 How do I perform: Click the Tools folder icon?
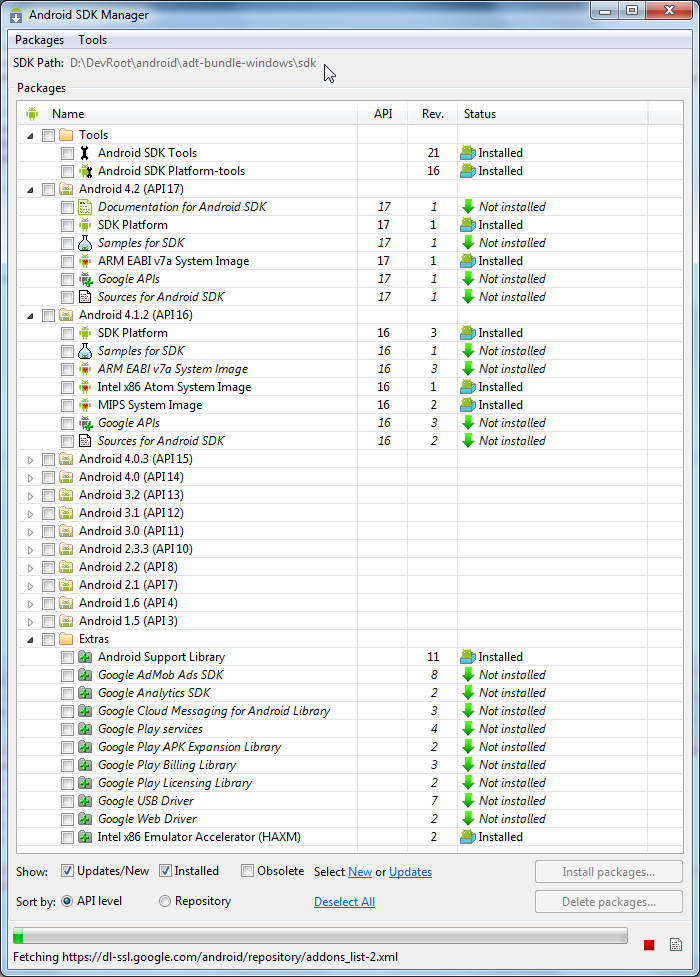[x=66, y=135]
